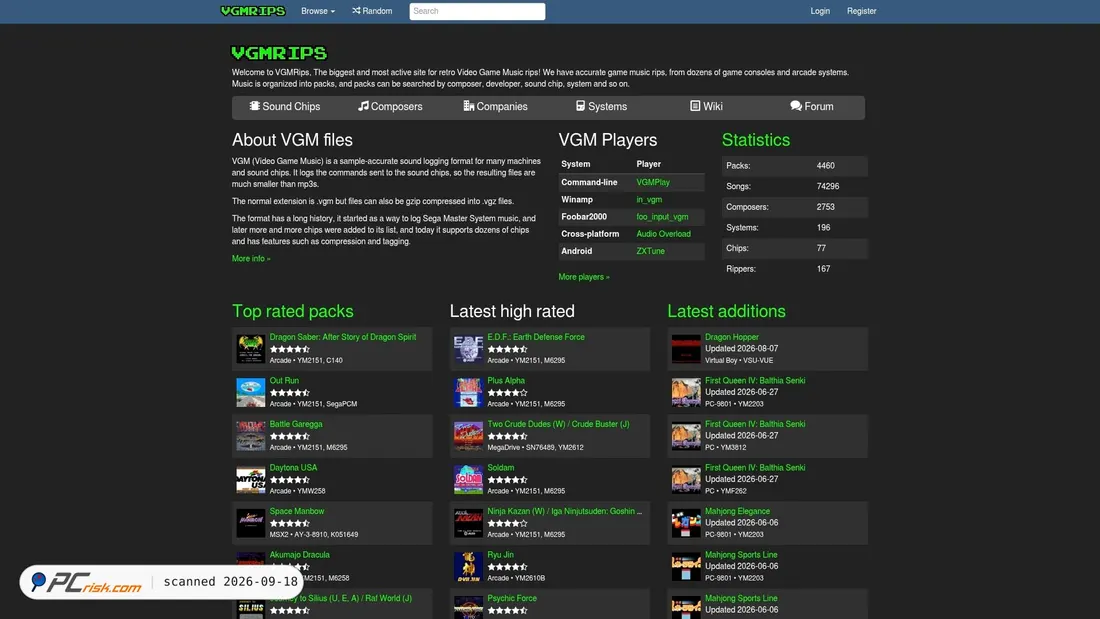Open First Queen IV listed under YM3812

(x=755, y=425)
